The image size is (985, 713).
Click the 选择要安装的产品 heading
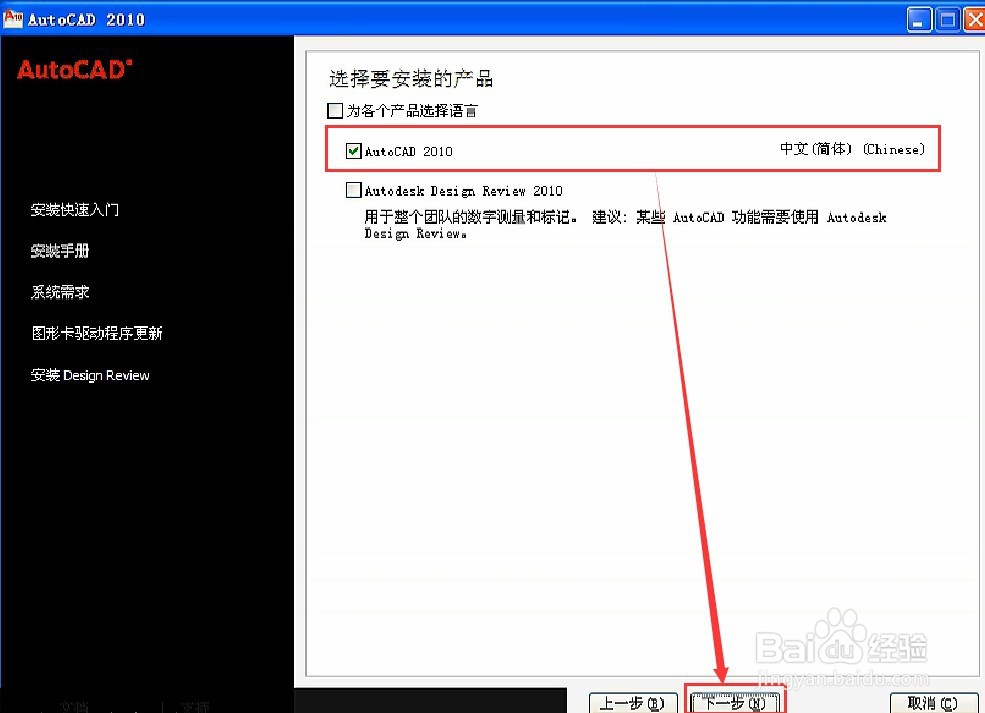(x=411, y=79)
